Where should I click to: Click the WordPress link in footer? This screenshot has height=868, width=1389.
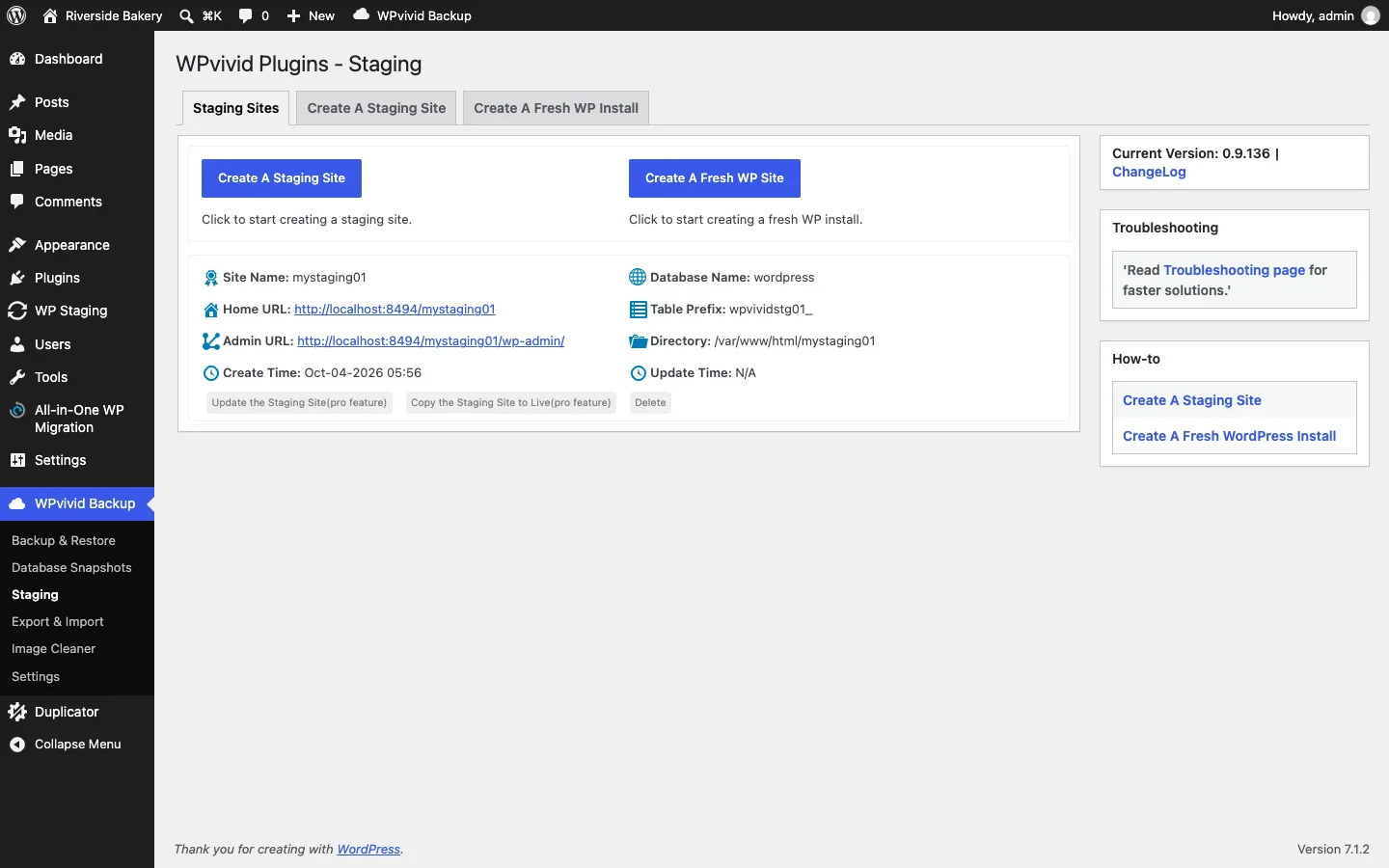coord(368,850)
